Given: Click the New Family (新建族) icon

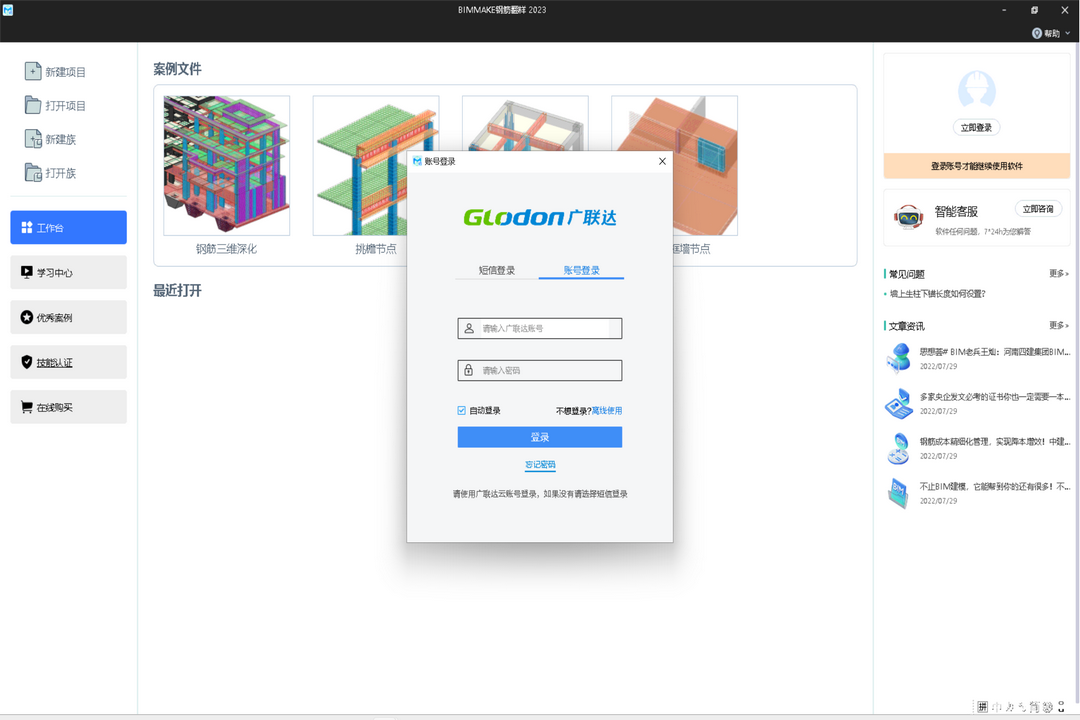Looking at the screenshot, I should [x=33, y=139].
